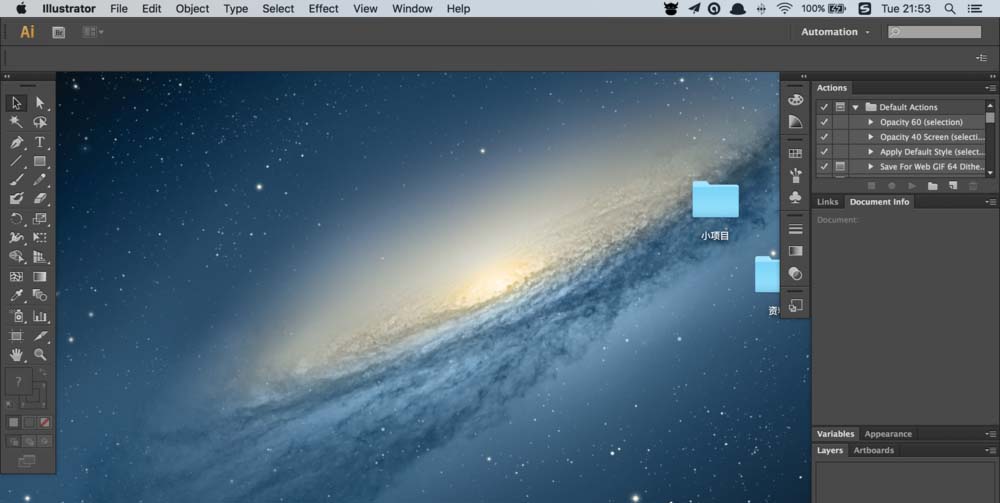Expand the Opacity 40 Screen action
This screenshot has width=1000, height=503.
pos(871,137)
